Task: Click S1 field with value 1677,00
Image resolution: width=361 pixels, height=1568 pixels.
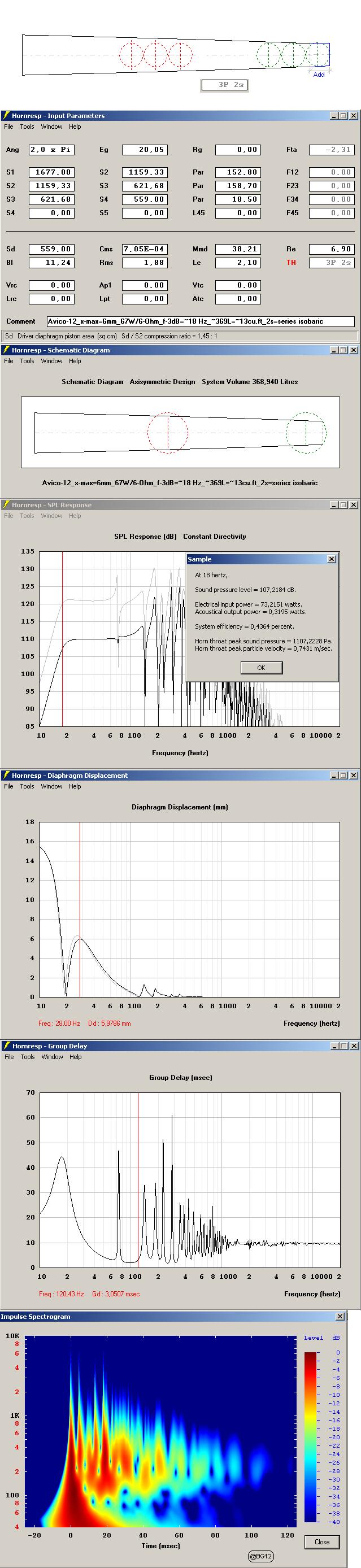Action: pos(52,172)
